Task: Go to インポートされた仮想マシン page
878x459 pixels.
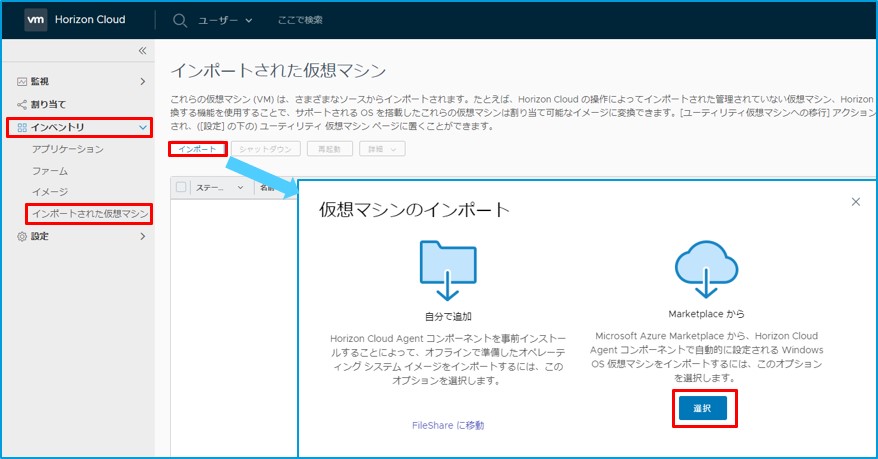Action: [89, 214]
